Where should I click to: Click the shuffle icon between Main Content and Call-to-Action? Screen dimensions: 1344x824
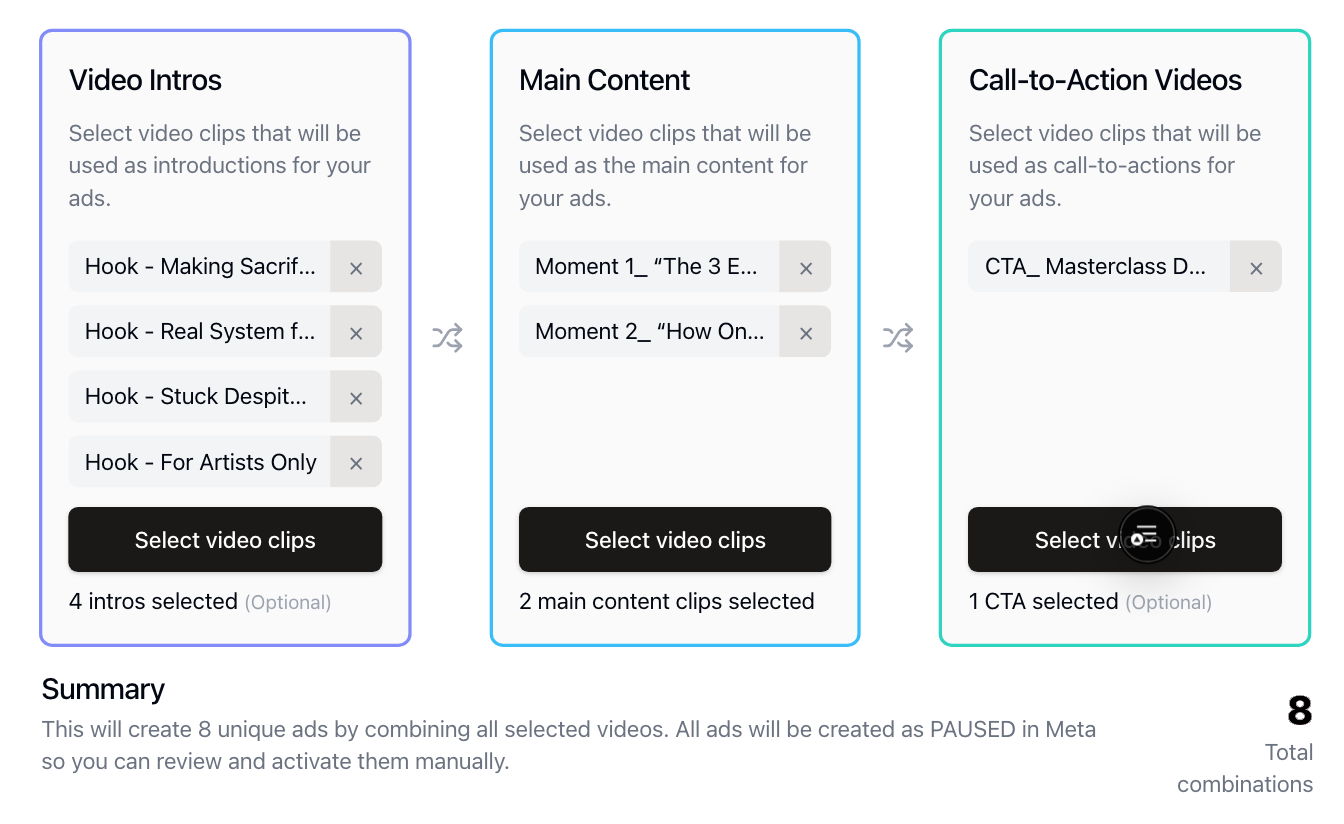(x=896, y=337)
